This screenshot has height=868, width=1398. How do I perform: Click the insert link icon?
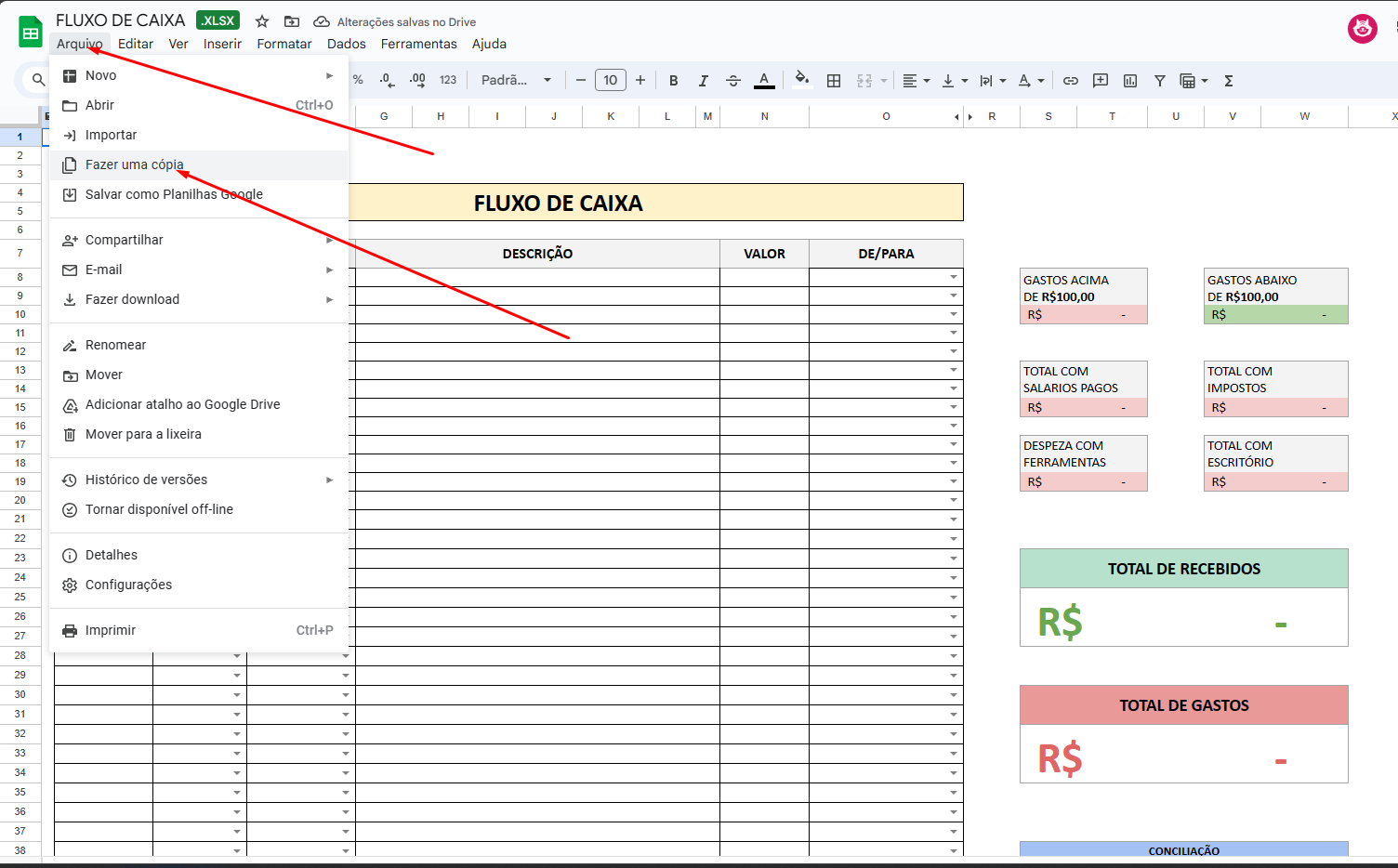click(1071, 81)
